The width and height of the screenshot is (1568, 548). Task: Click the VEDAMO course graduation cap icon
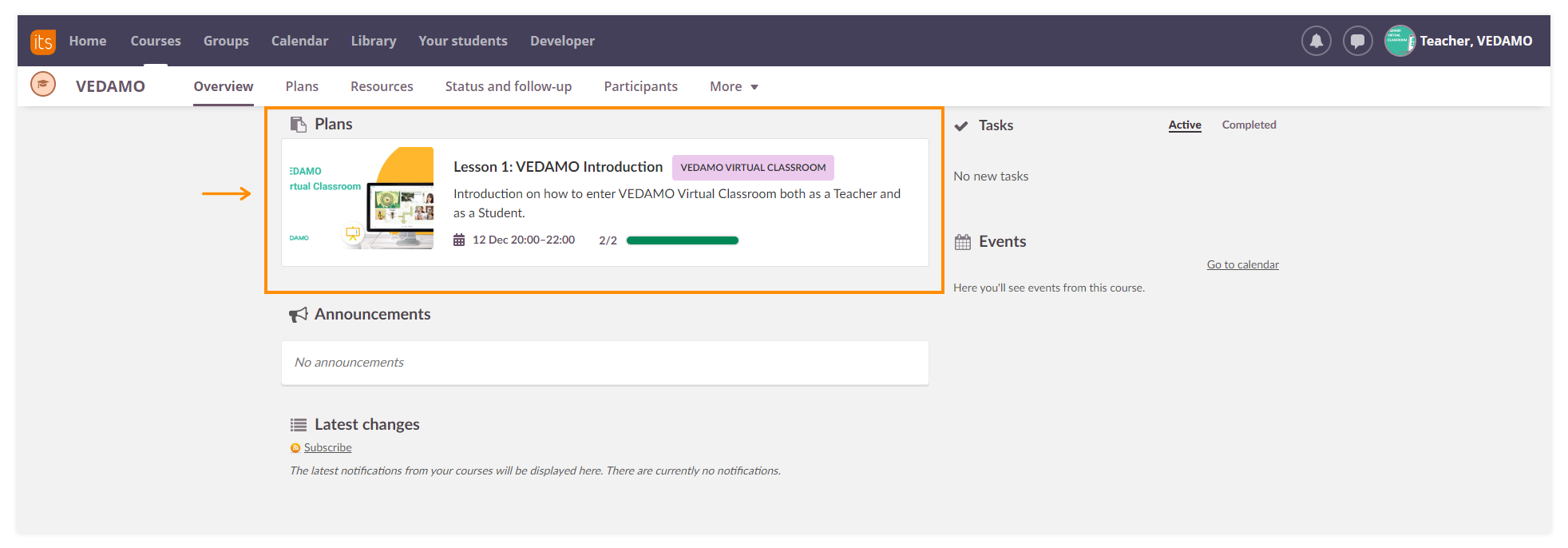coord(43,84)
